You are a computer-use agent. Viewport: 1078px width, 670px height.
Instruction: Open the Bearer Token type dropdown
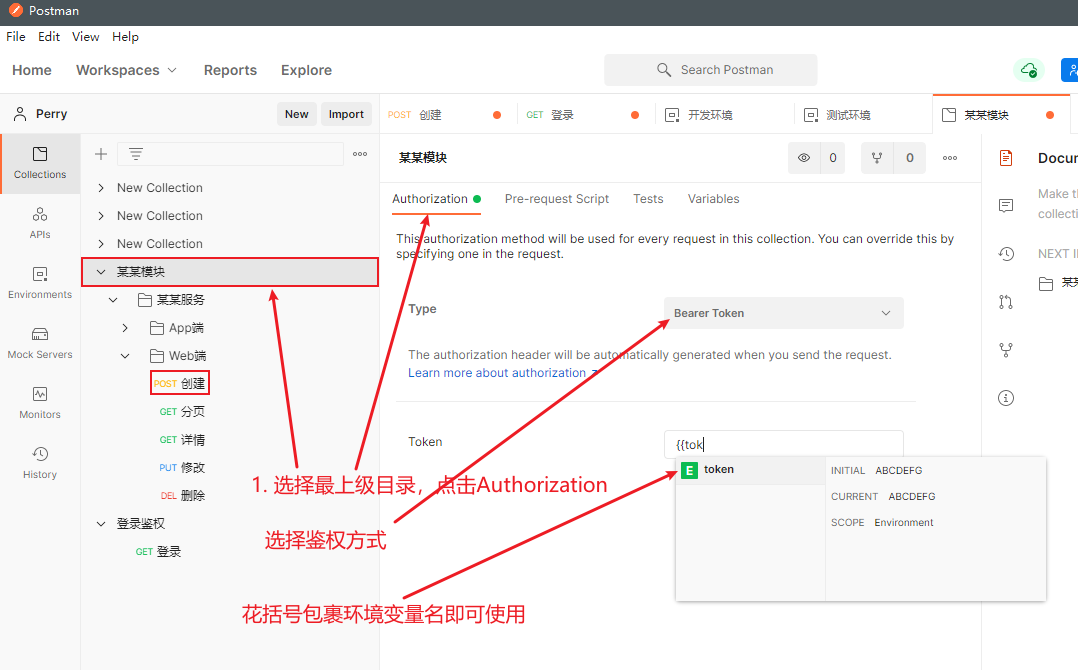(x=784, y=313)
